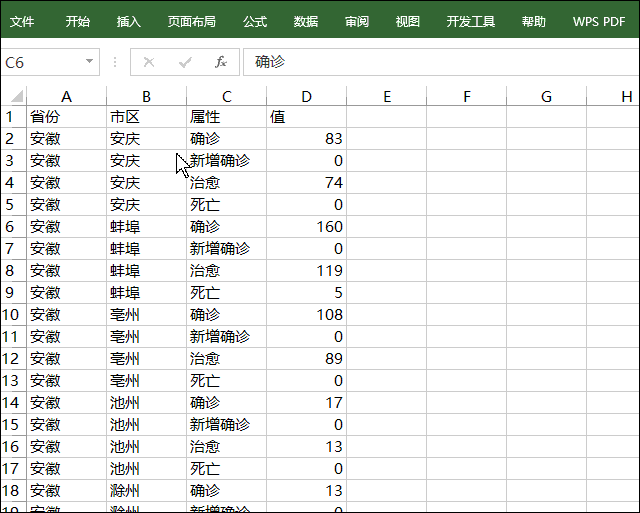Click the 属性 header cell
This screenshot has height=513, width=640.
[x=227, y=117]
